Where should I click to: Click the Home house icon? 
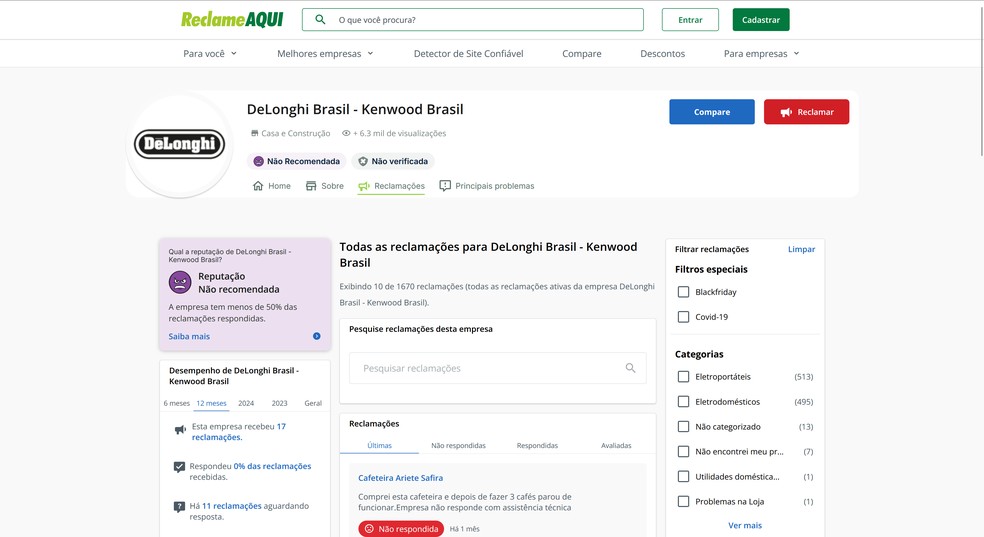[258, 186]
